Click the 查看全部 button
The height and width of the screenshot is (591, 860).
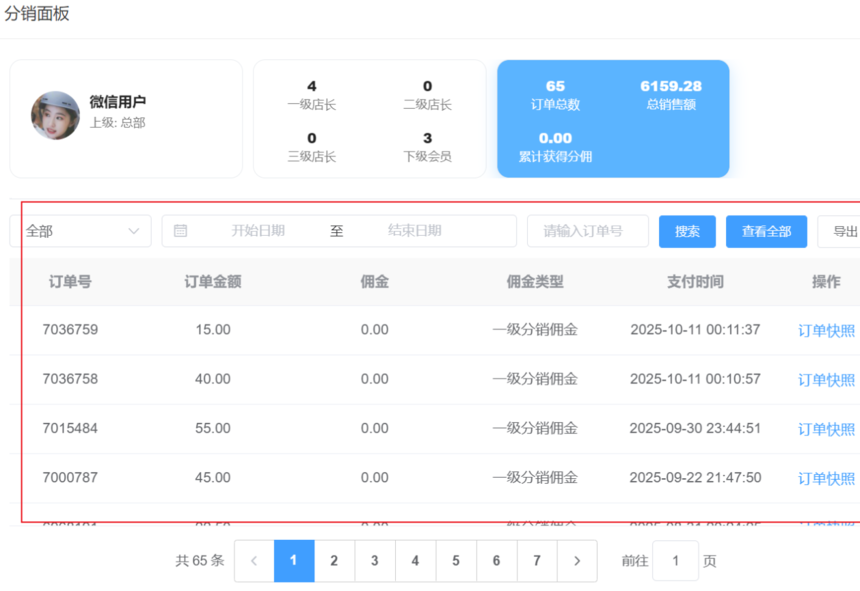766,231
